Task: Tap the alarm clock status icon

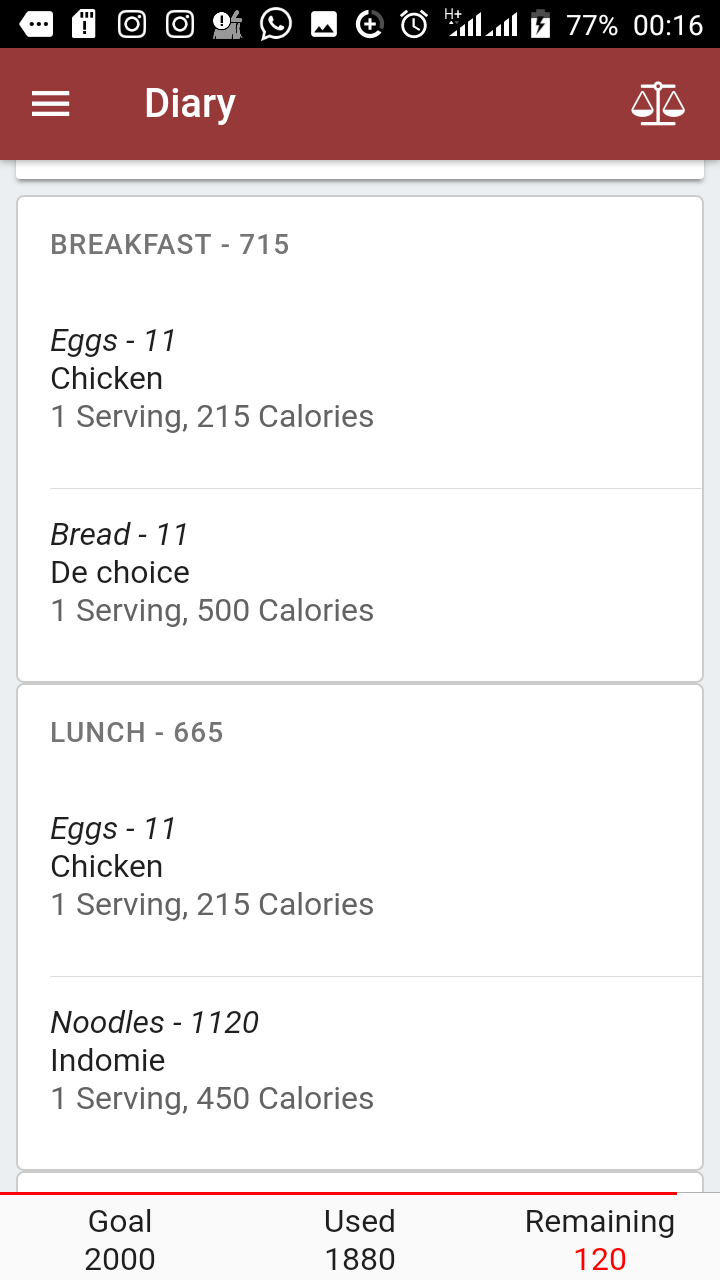Action: [414, 24]
